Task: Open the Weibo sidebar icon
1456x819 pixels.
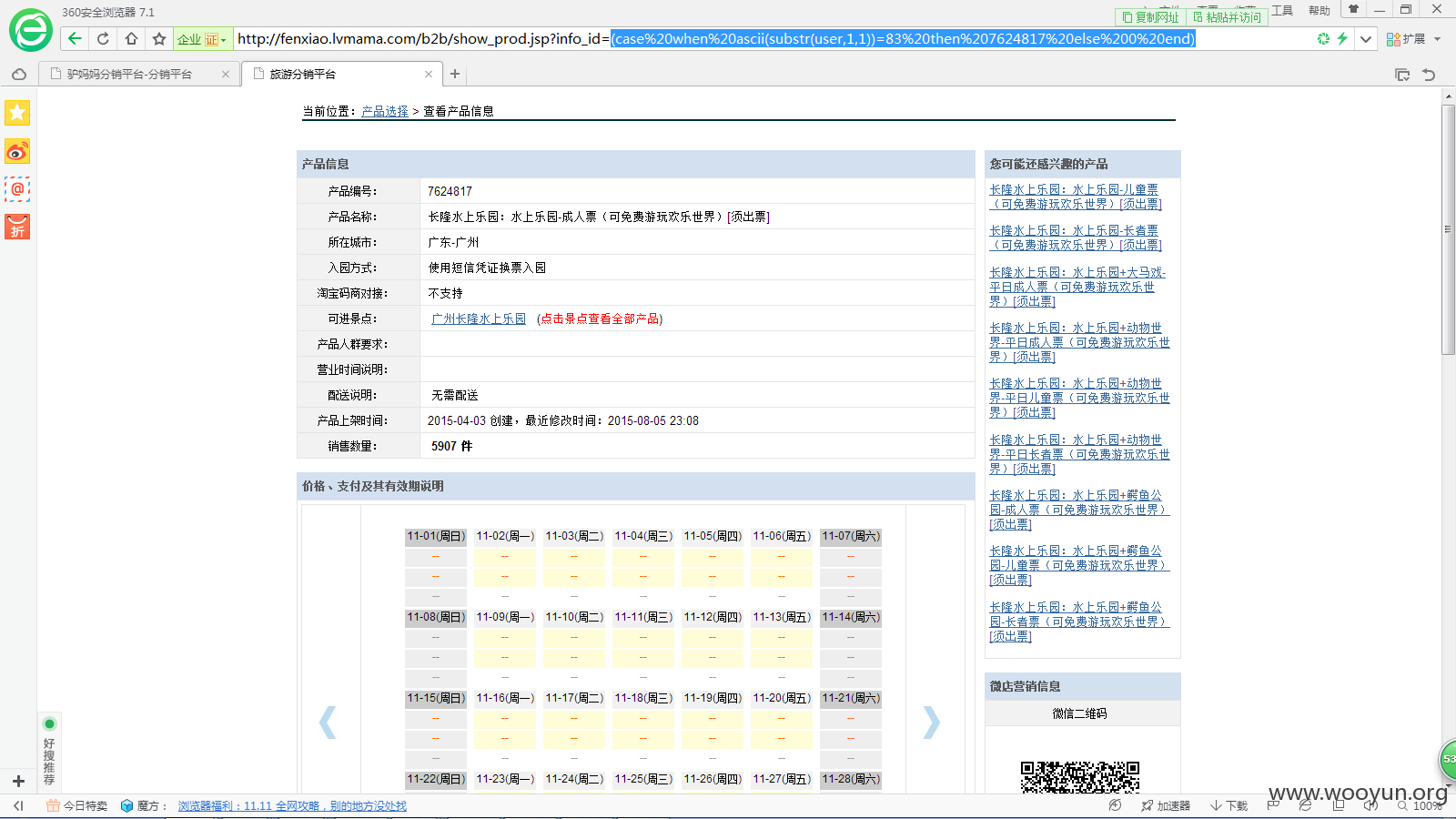Action: pyautogui.click(x=17, y=151)
